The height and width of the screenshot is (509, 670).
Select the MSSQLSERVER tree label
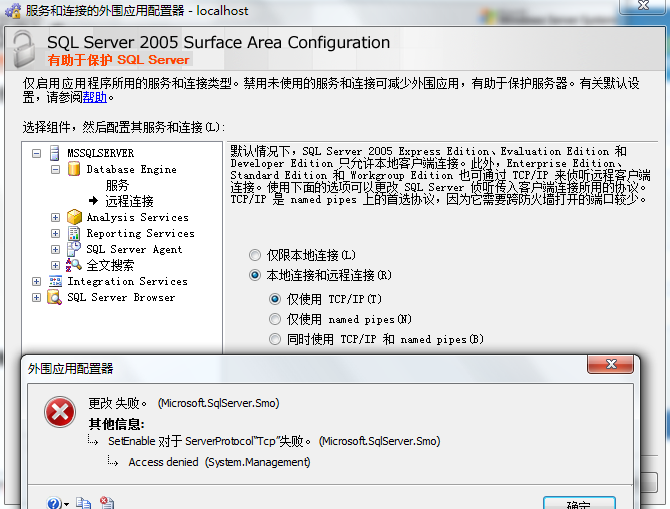tap(100, 153)
